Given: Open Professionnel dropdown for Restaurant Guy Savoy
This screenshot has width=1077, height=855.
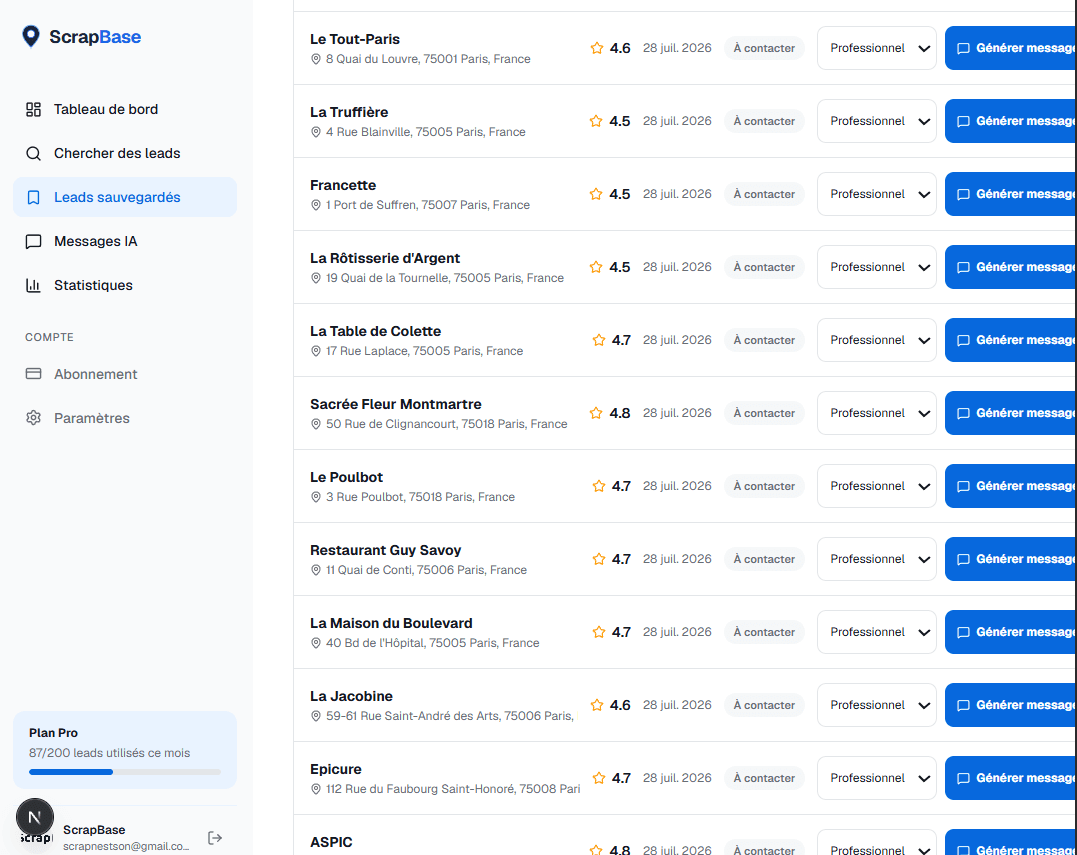Looking at the screenshot, I should click(876, 559).
